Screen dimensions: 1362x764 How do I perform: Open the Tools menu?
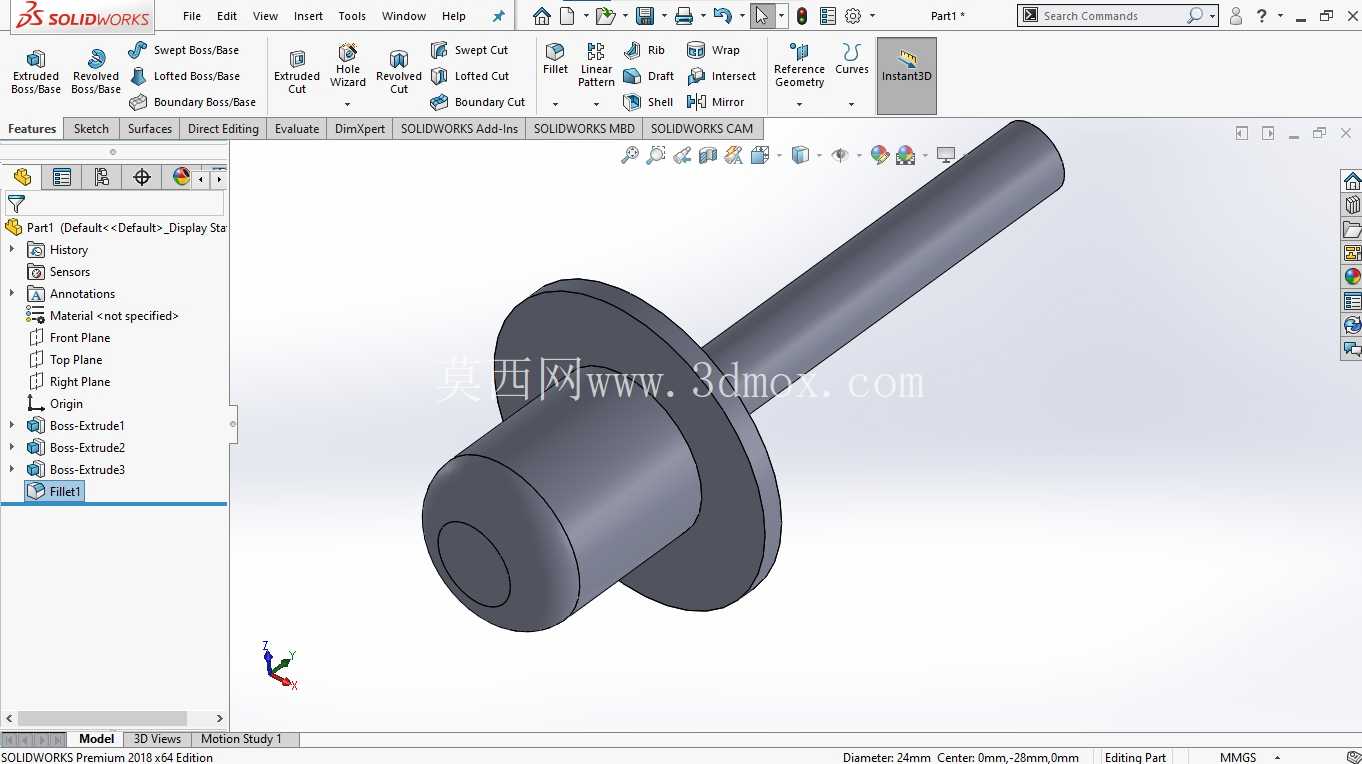pyautogui.click(x=352, y=16)
